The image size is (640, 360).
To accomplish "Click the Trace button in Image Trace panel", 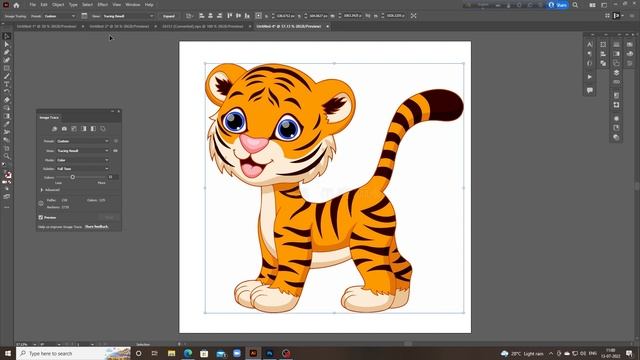I will pos(109,218).
